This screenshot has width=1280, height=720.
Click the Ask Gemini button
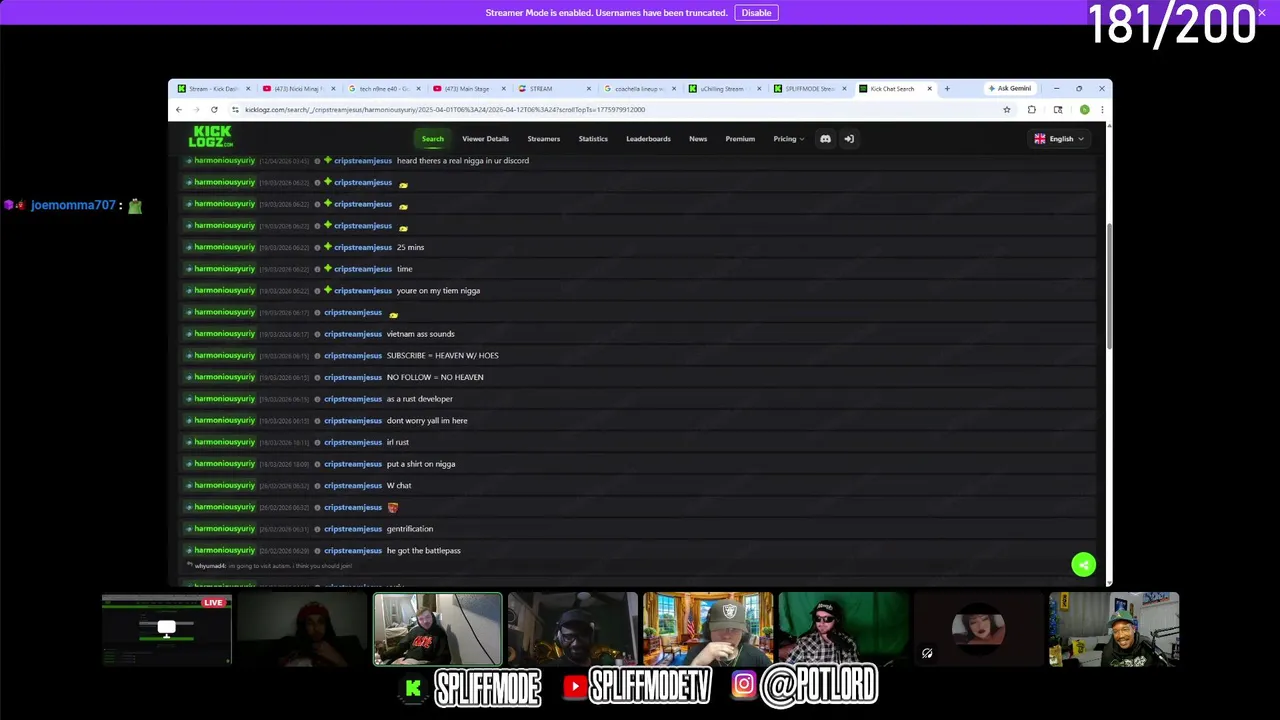(1009, 88)
